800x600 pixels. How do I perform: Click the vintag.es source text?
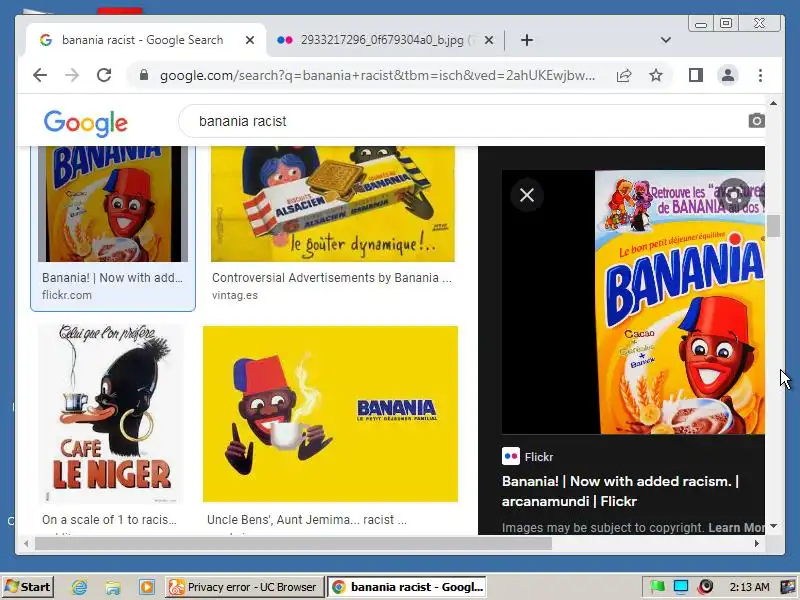pyautogui.click(x=235, y=295)
